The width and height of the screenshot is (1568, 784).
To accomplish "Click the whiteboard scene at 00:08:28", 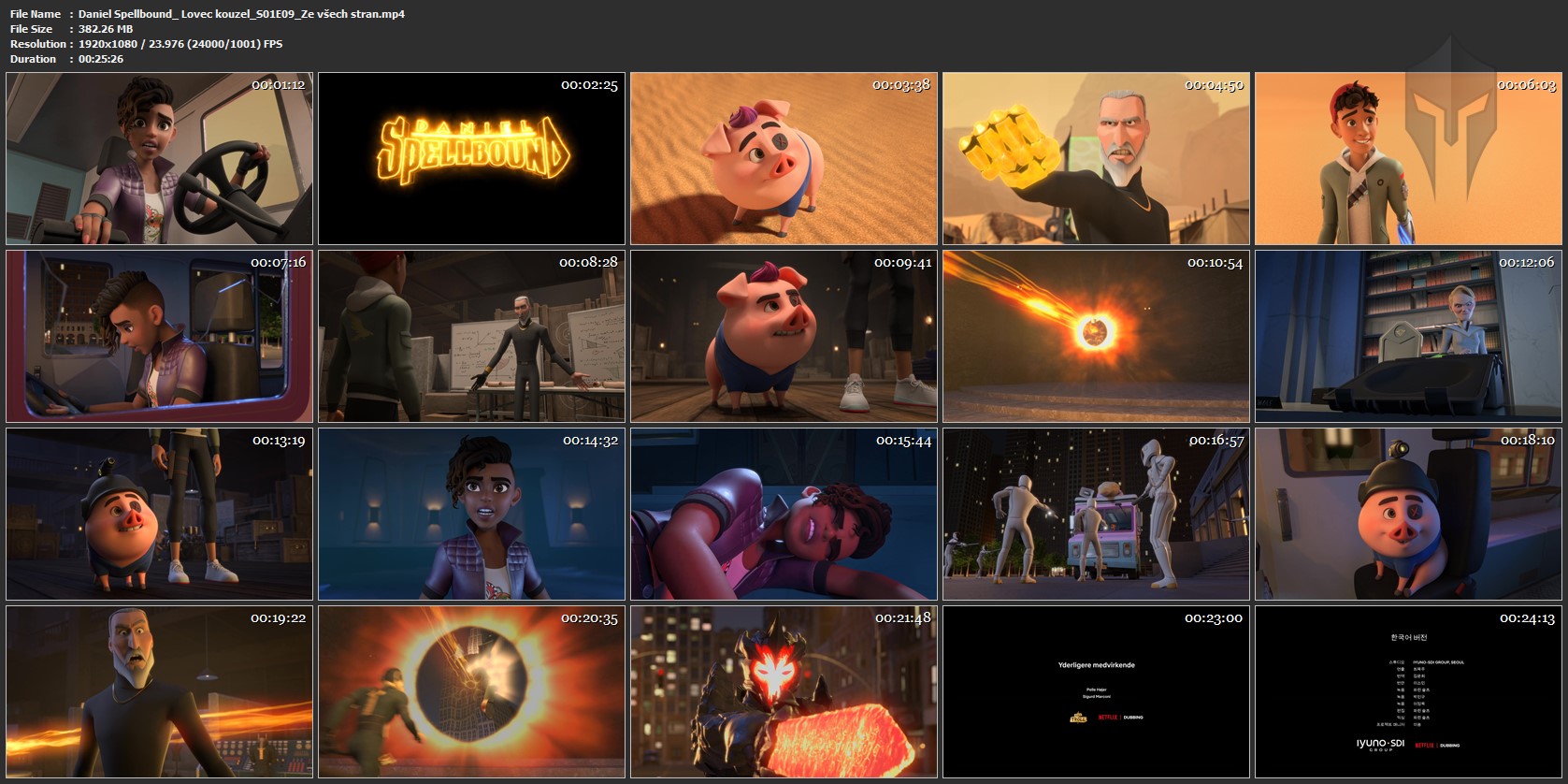I will [x=471, y=336].
